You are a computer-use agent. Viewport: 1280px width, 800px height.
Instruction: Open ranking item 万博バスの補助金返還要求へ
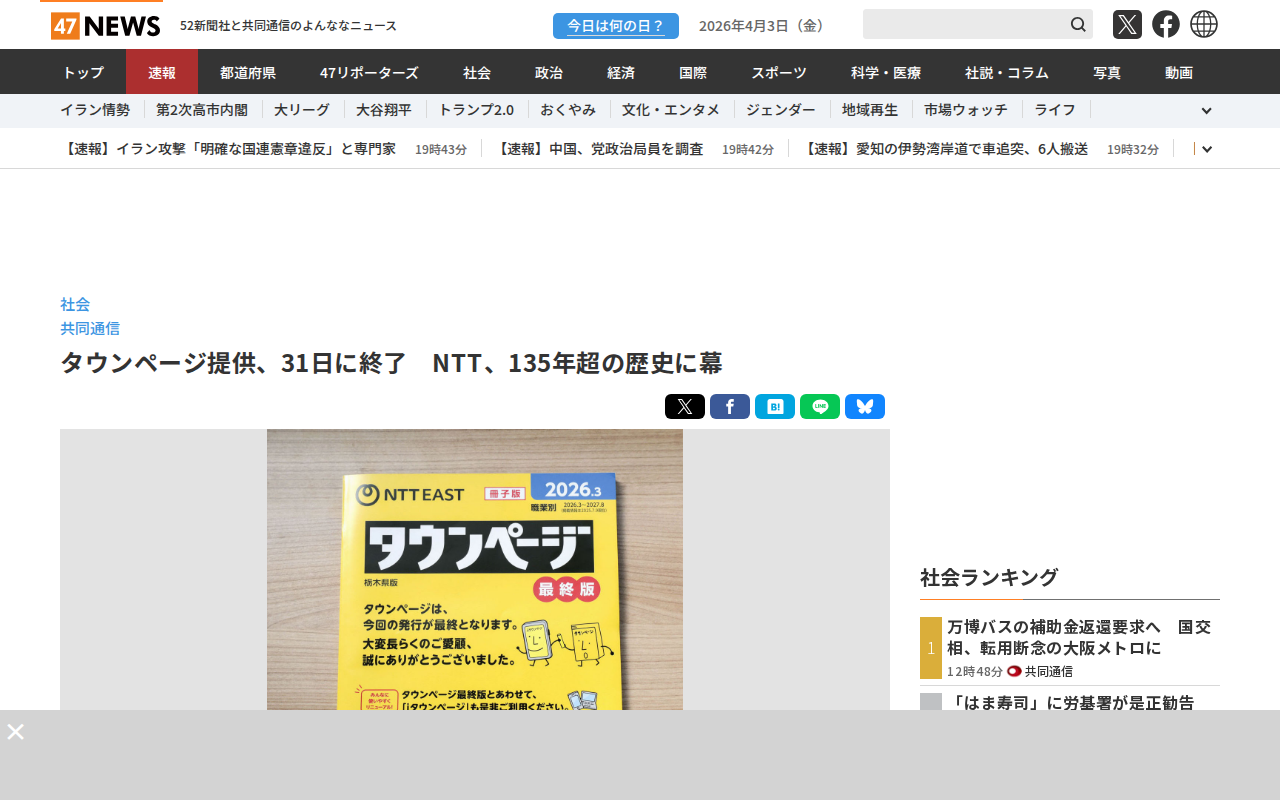click(1079, 637)
